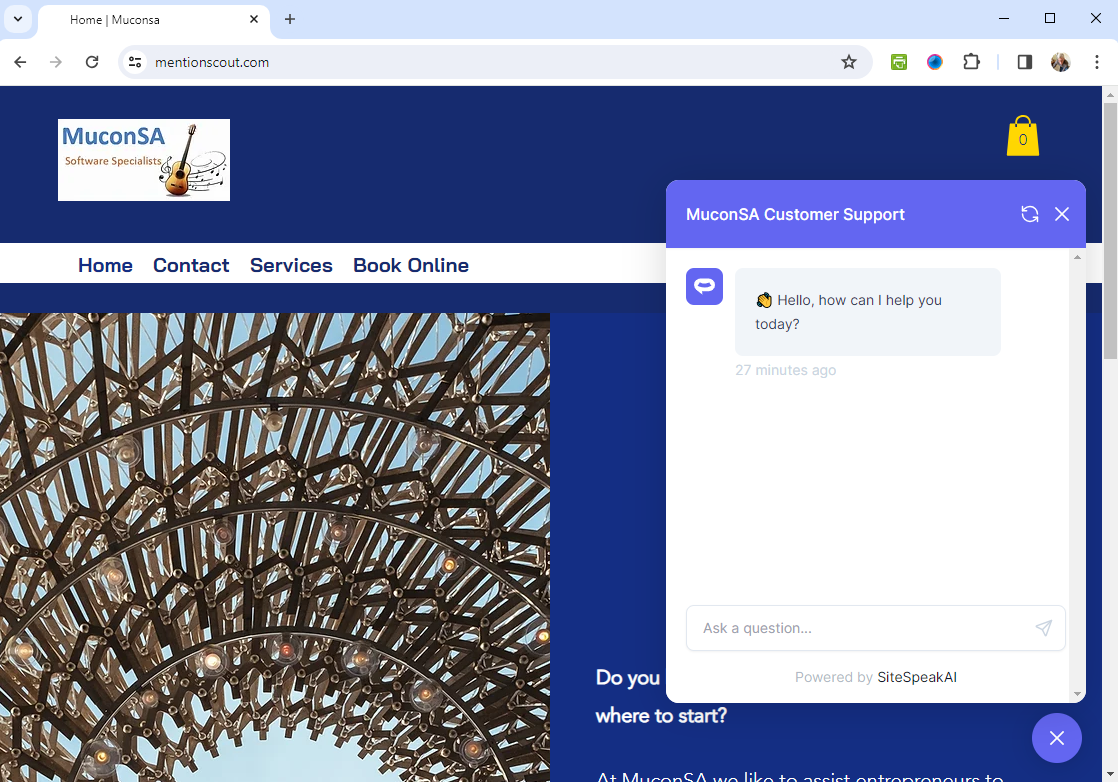Bookmark this page with the star icon

point(849,62)
